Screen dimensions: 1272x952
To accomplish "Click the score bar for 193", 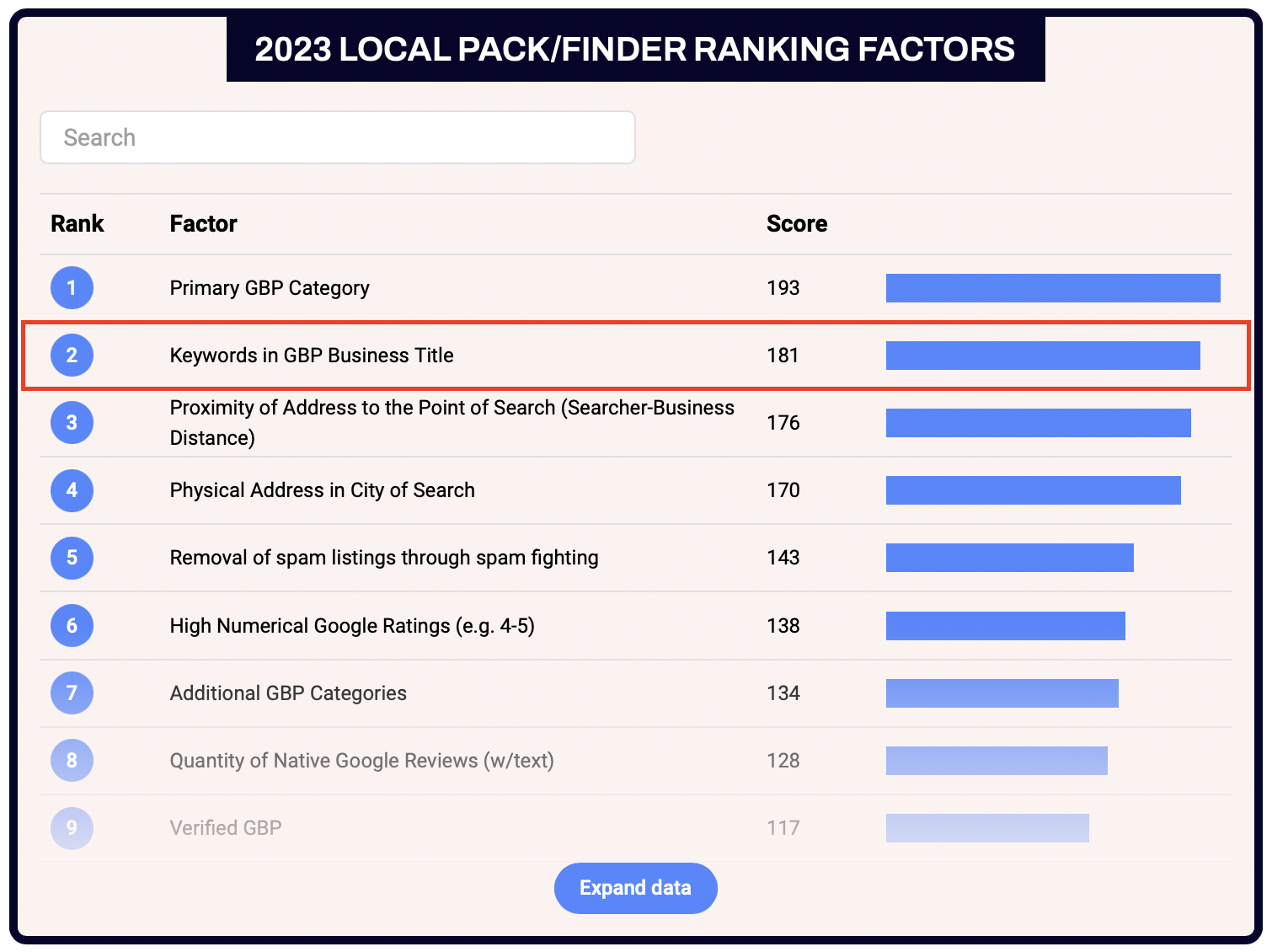I will pyautogui.click(x=1053, y=288).
